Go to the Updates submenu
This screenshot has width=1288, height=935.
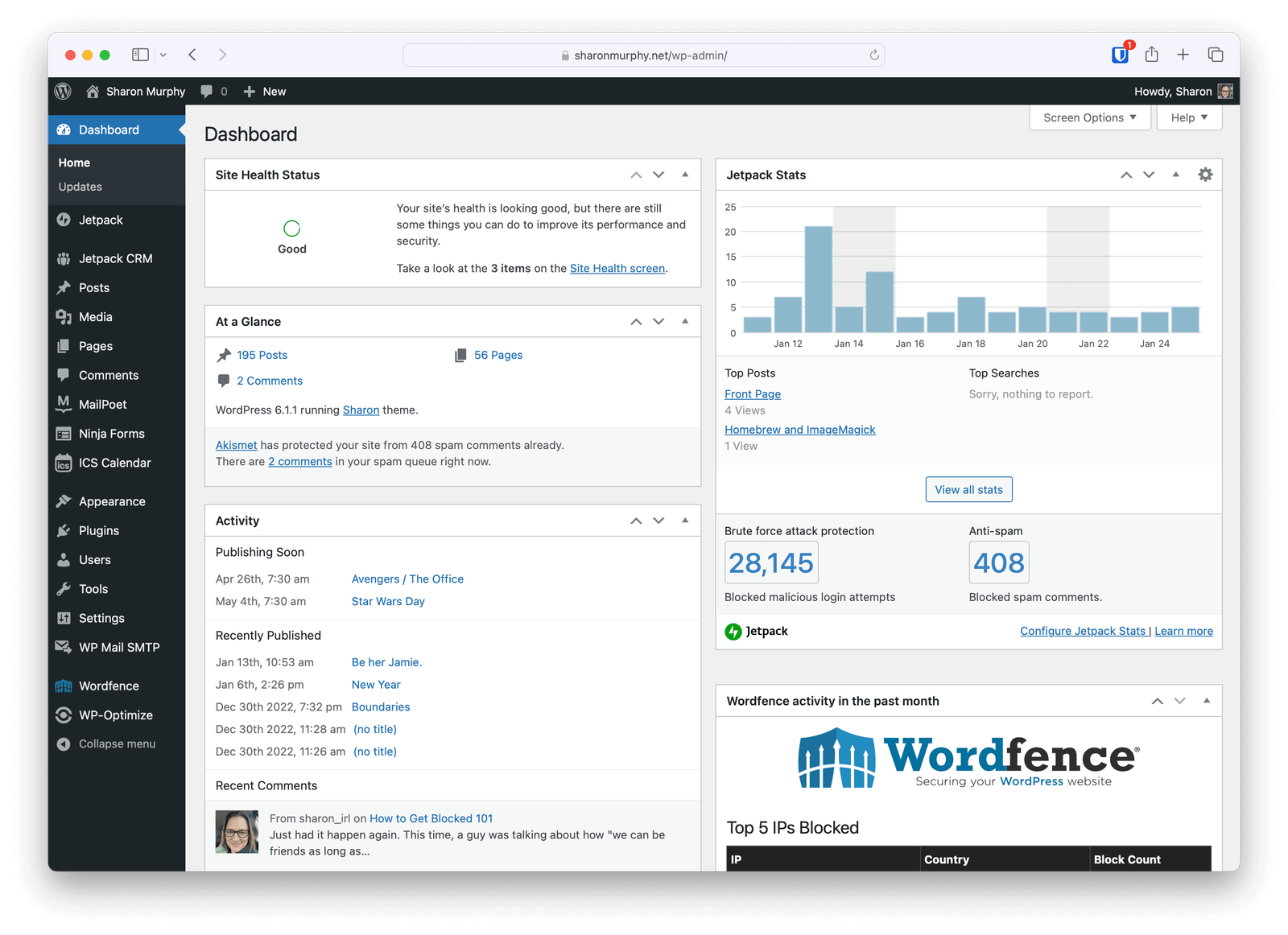[x=80, y=187]
